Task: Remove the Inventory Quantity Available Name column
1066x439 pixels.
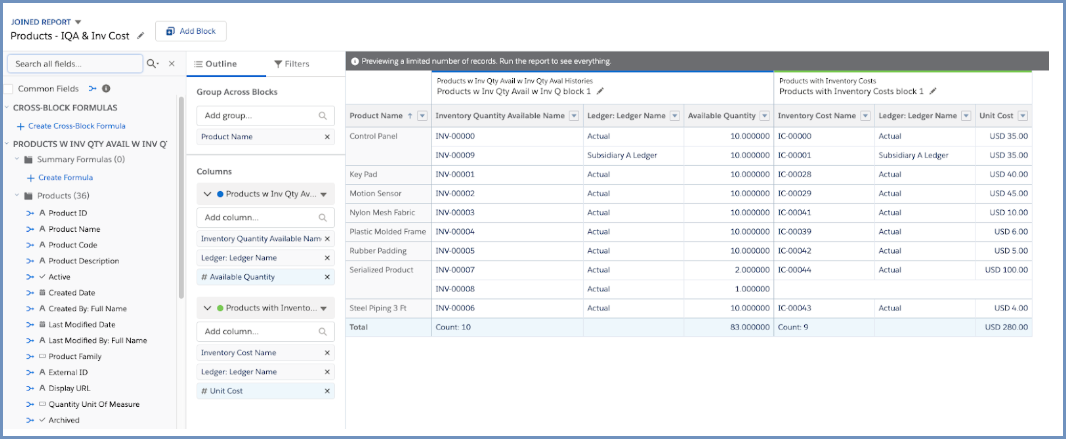Action: pyautogui.click(x=327, y=239)
